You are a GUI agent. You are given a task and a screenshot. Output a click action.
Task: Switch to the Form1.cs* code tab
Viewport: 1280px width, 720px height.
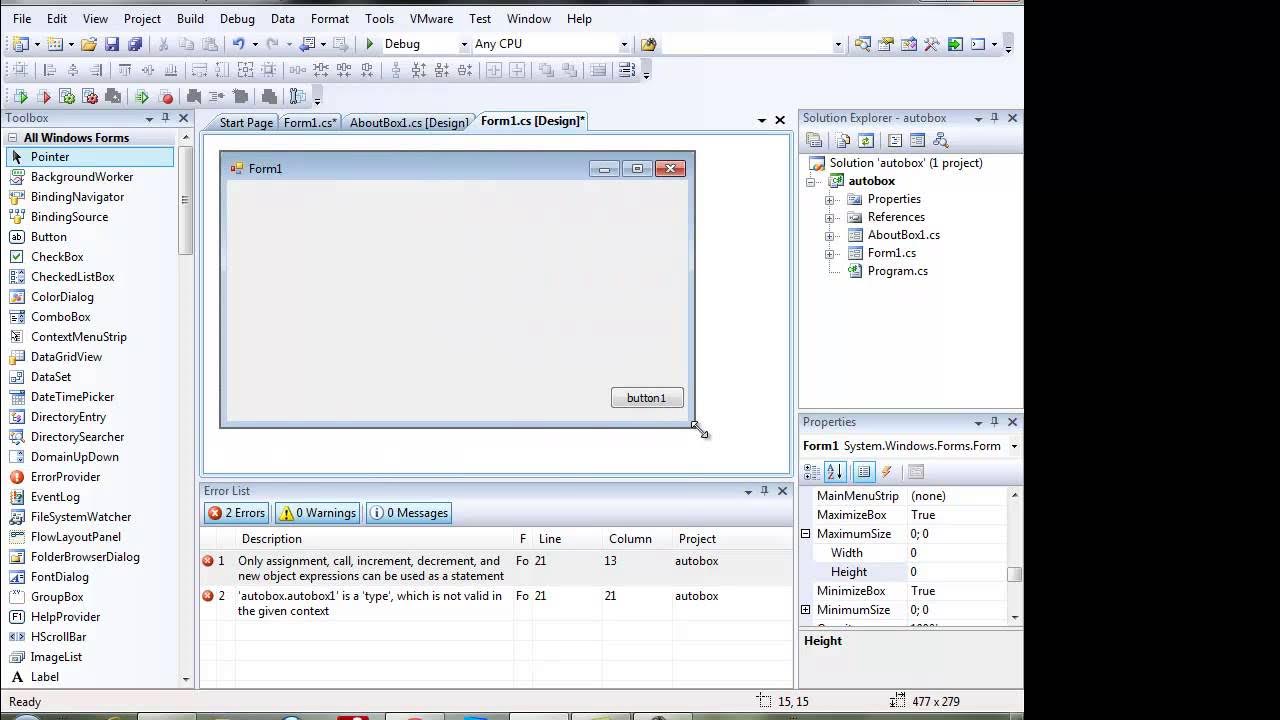[310, 122]
